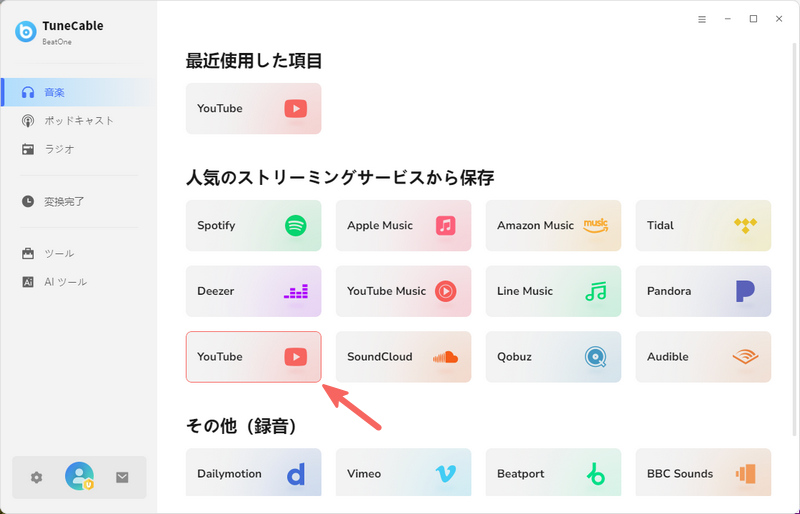Screen dimensions: 800x514
Task: Click the SoundCloud cloud logo
Action: point(445,357)
